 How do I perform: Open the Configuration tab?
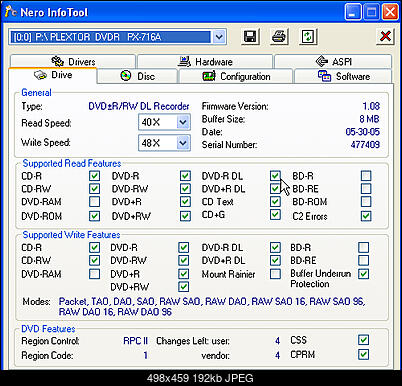[x=236, y=76]
